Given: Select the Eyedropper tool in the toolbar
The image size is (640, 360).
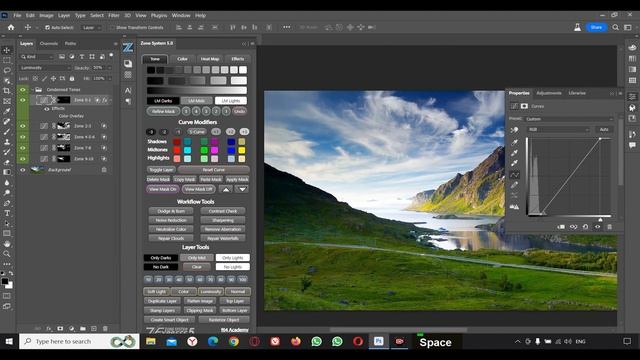Looking at the screenshot, I should point(7,111).
